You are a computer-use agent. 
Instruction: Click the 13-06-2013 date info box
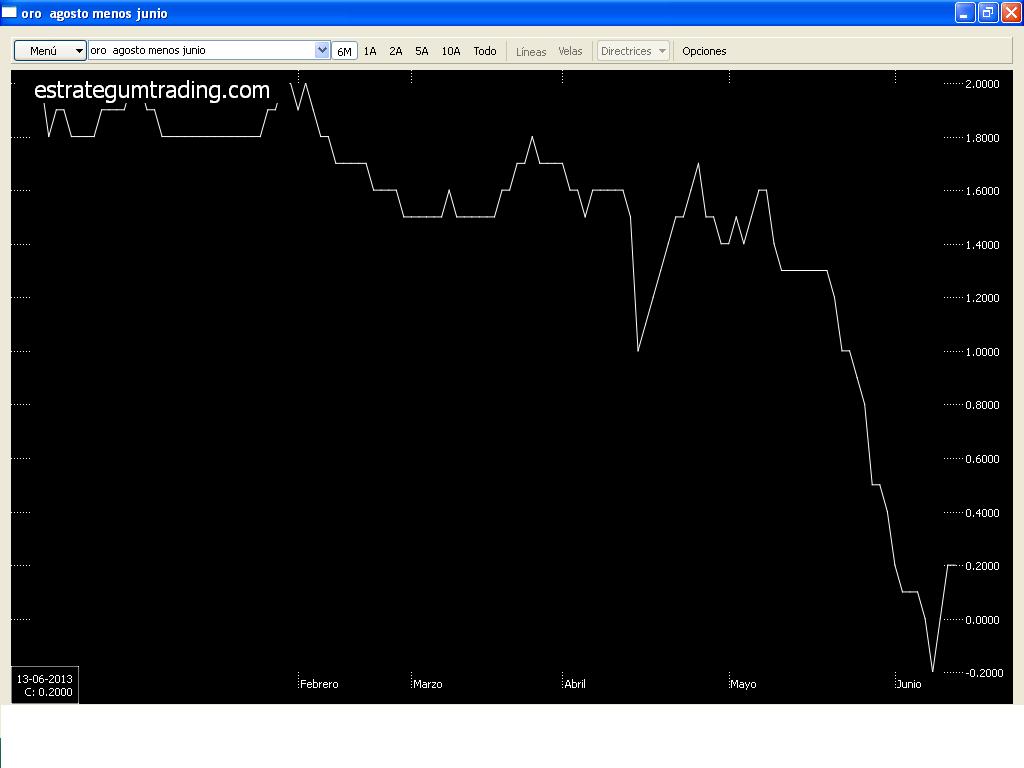[x=44, y=685]
